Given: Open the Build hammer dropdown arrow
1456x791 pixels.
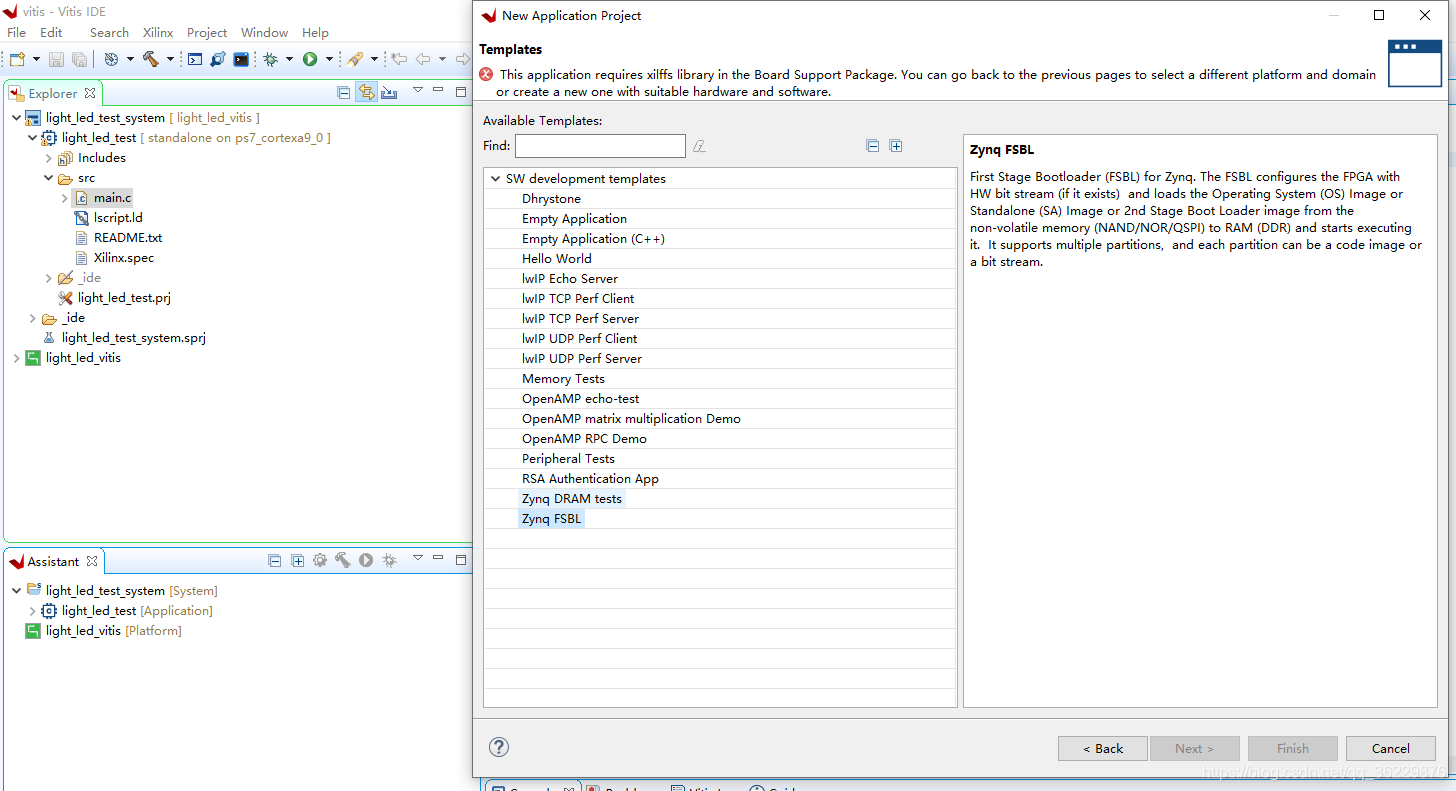Looking at the screenshot, I should pos(170,60).
